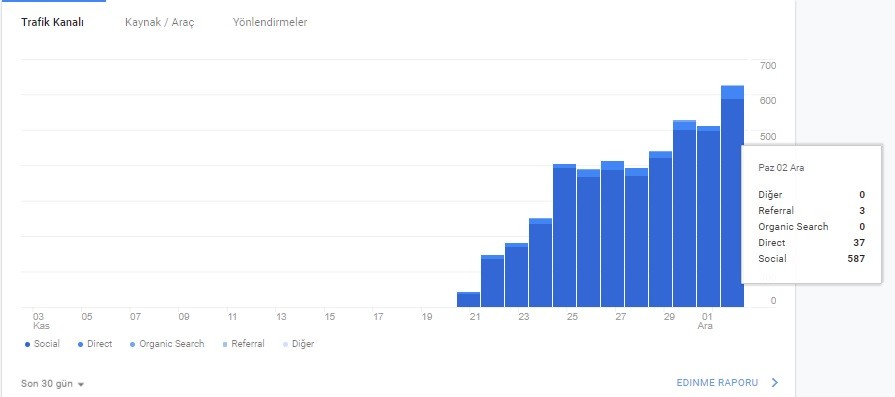Select the bar above the 29 axis label
Image resolution: width=895 pixels, height=397 pixels.
(660, 229)
